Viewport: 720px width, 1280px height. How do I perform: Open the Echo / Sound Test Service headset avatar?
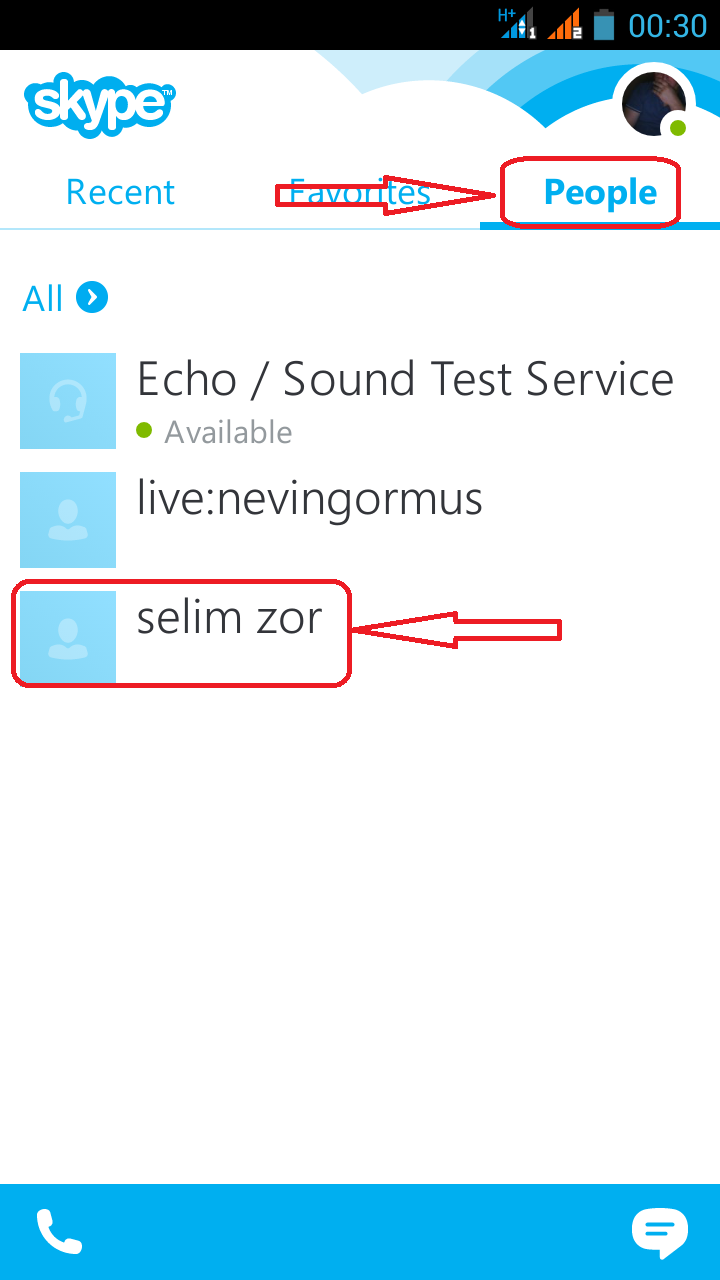pos(67,400)
